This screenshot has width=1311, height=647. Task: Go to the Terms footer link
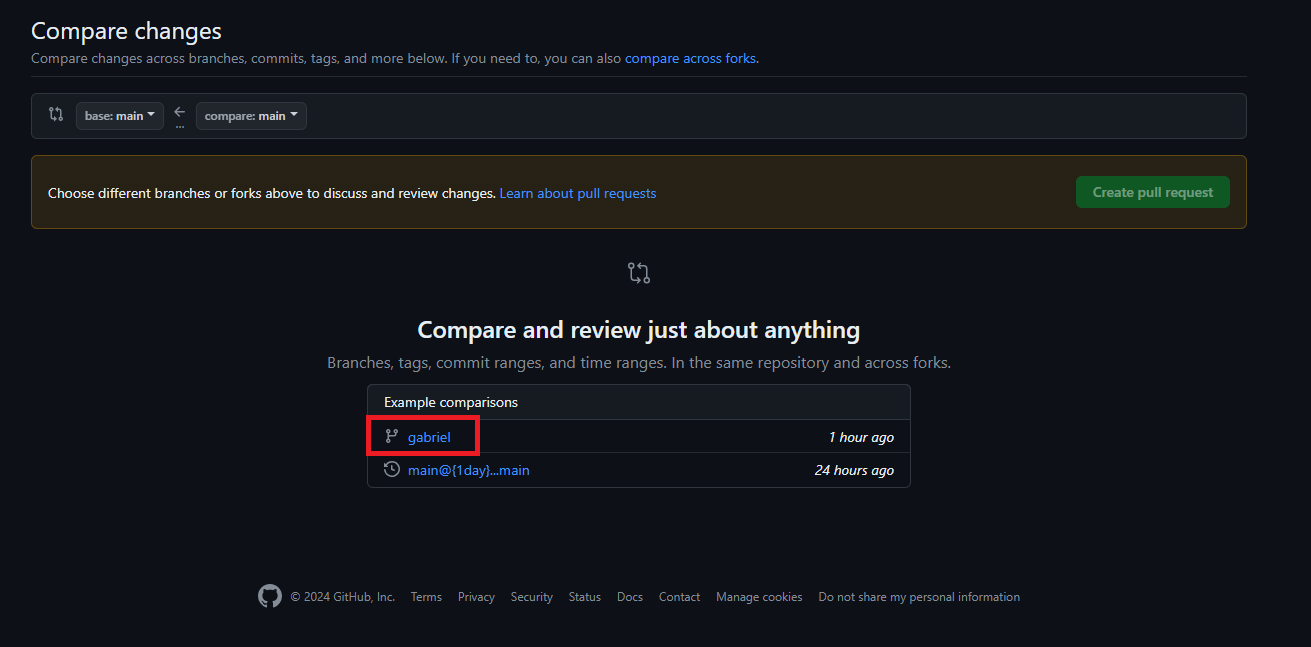pyautogui.click(x=426, y=597)
